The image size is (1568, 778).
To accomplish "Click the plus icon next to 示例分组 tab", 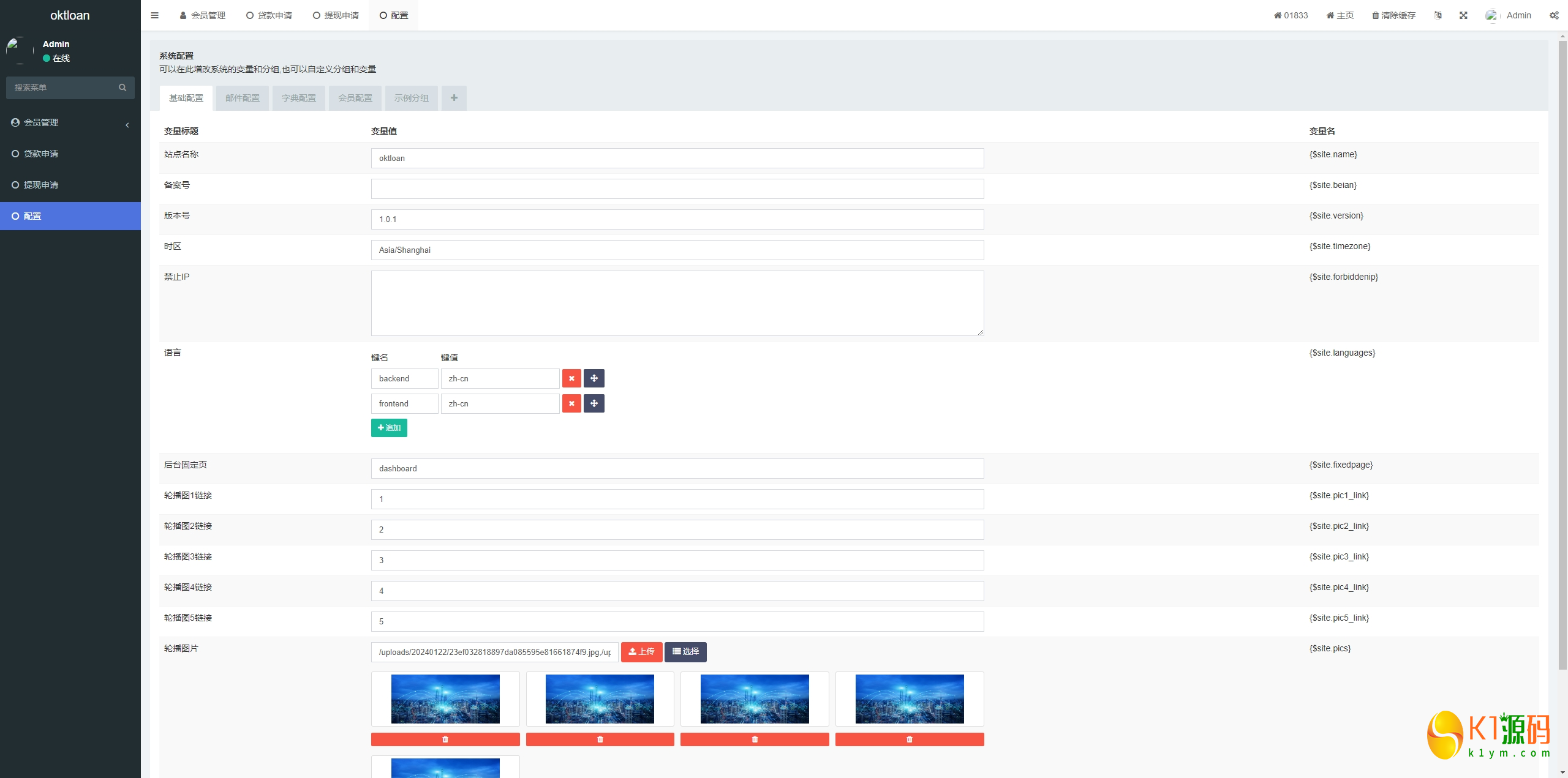I will (x=454, y=98).
